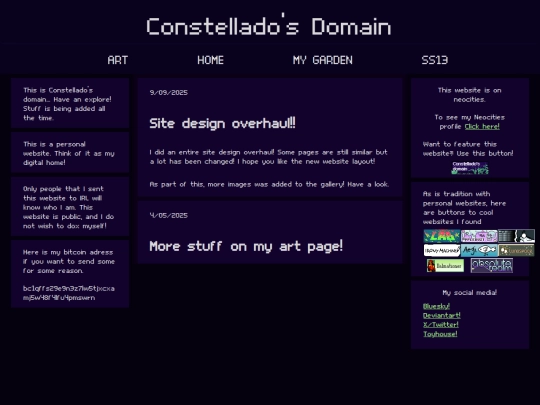Open the Bluesky social link
This screenshot has height=405, width=540.
coord(436,306)
